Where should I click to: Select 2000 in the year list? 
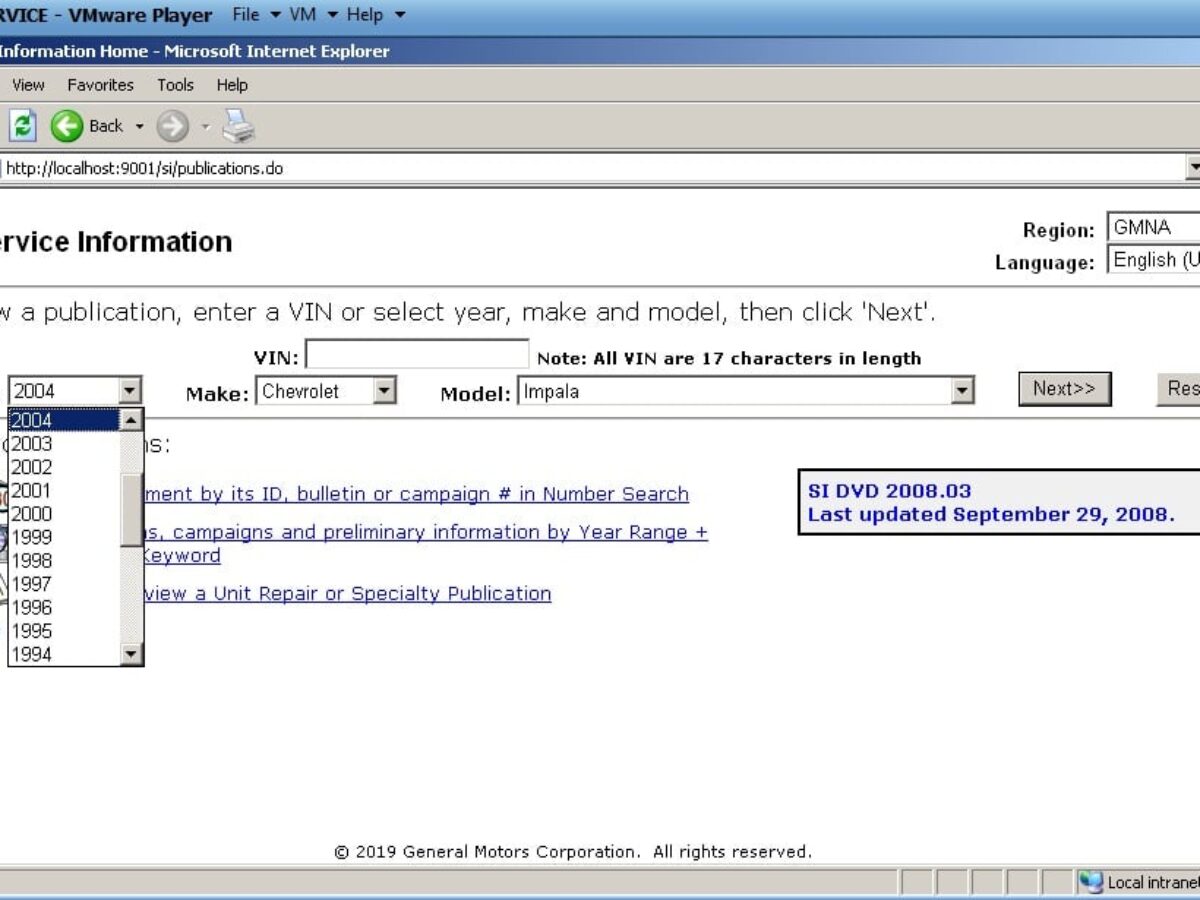pos(64,514)
